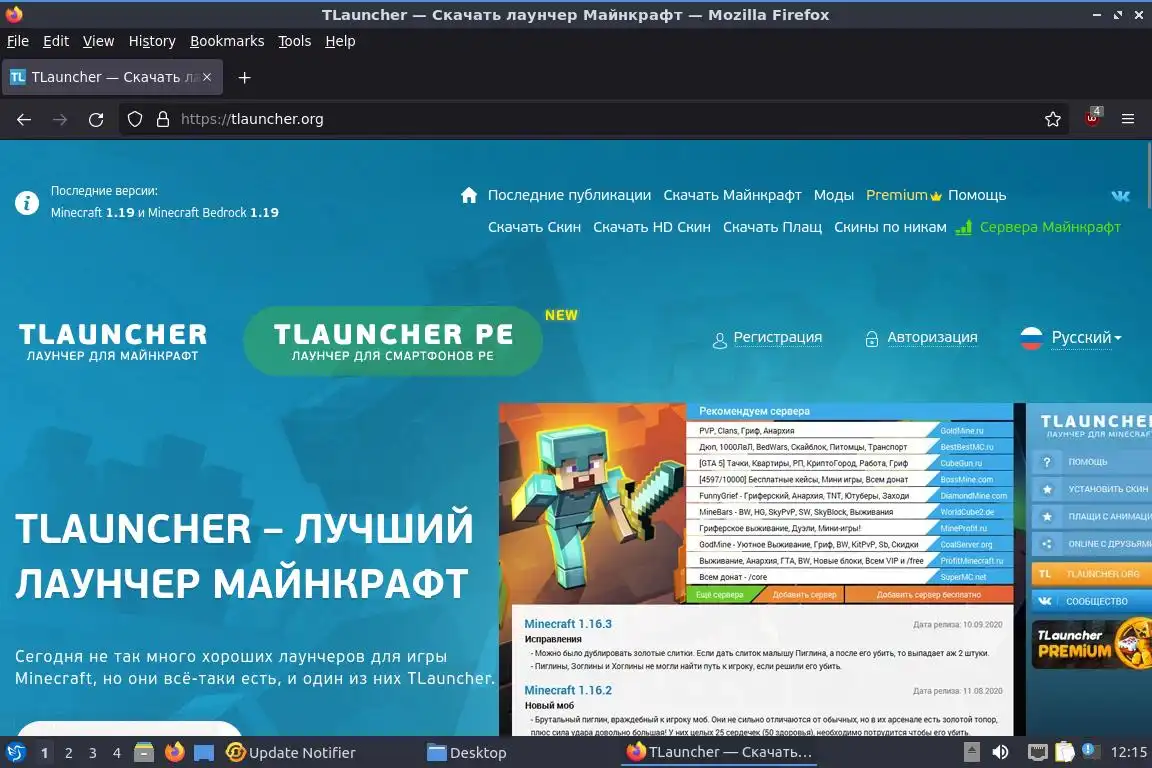Click the info circle icon

click(27, 202)
